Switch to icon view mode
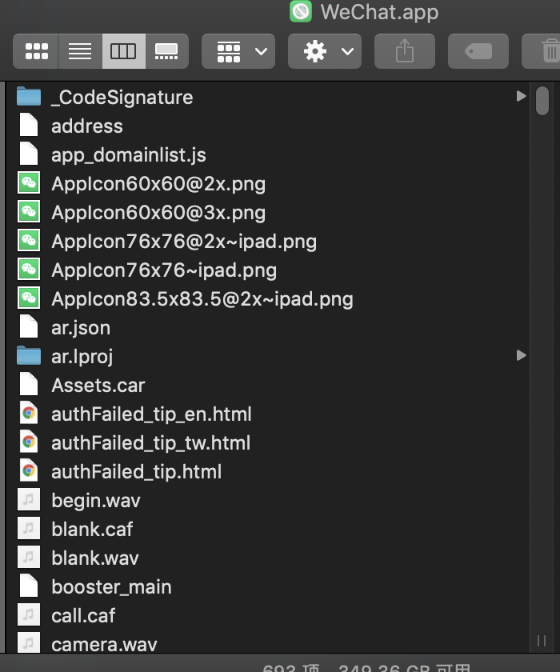The image size is (560, 672). (x=36, y=51)
